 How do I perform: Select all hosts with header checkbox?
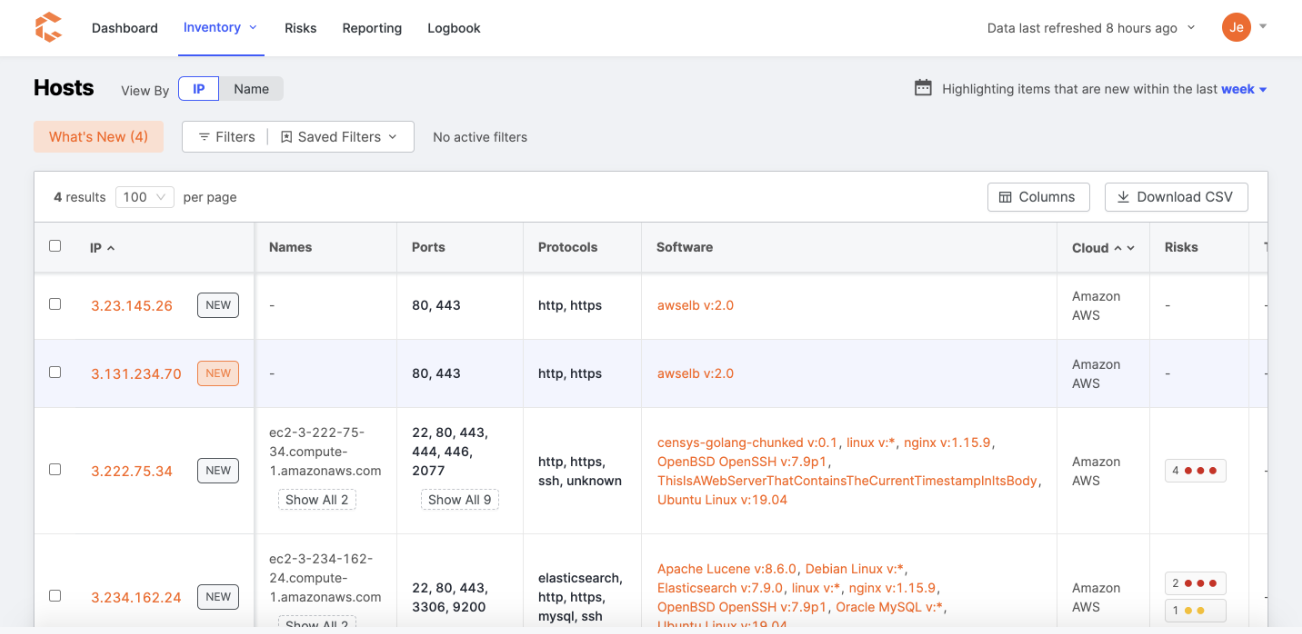point(55,246)
